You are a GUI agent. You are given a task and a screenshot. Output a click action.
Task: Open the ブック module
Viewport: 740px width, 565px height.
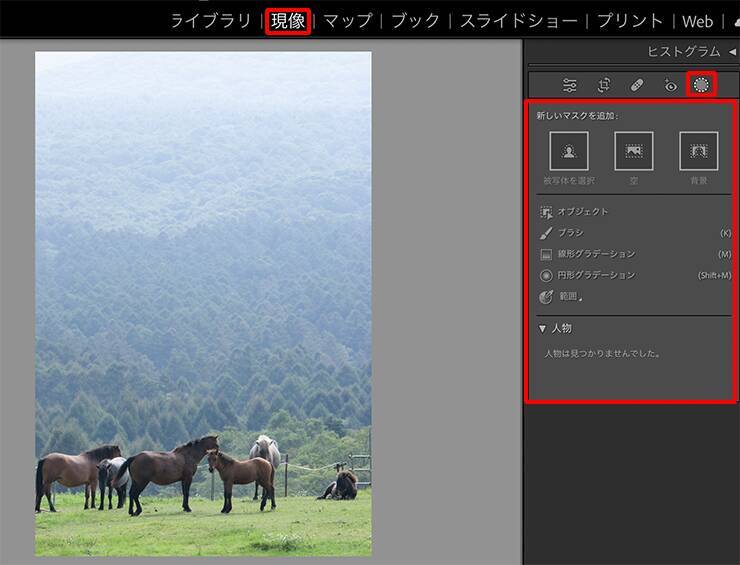tap(415, 21)
